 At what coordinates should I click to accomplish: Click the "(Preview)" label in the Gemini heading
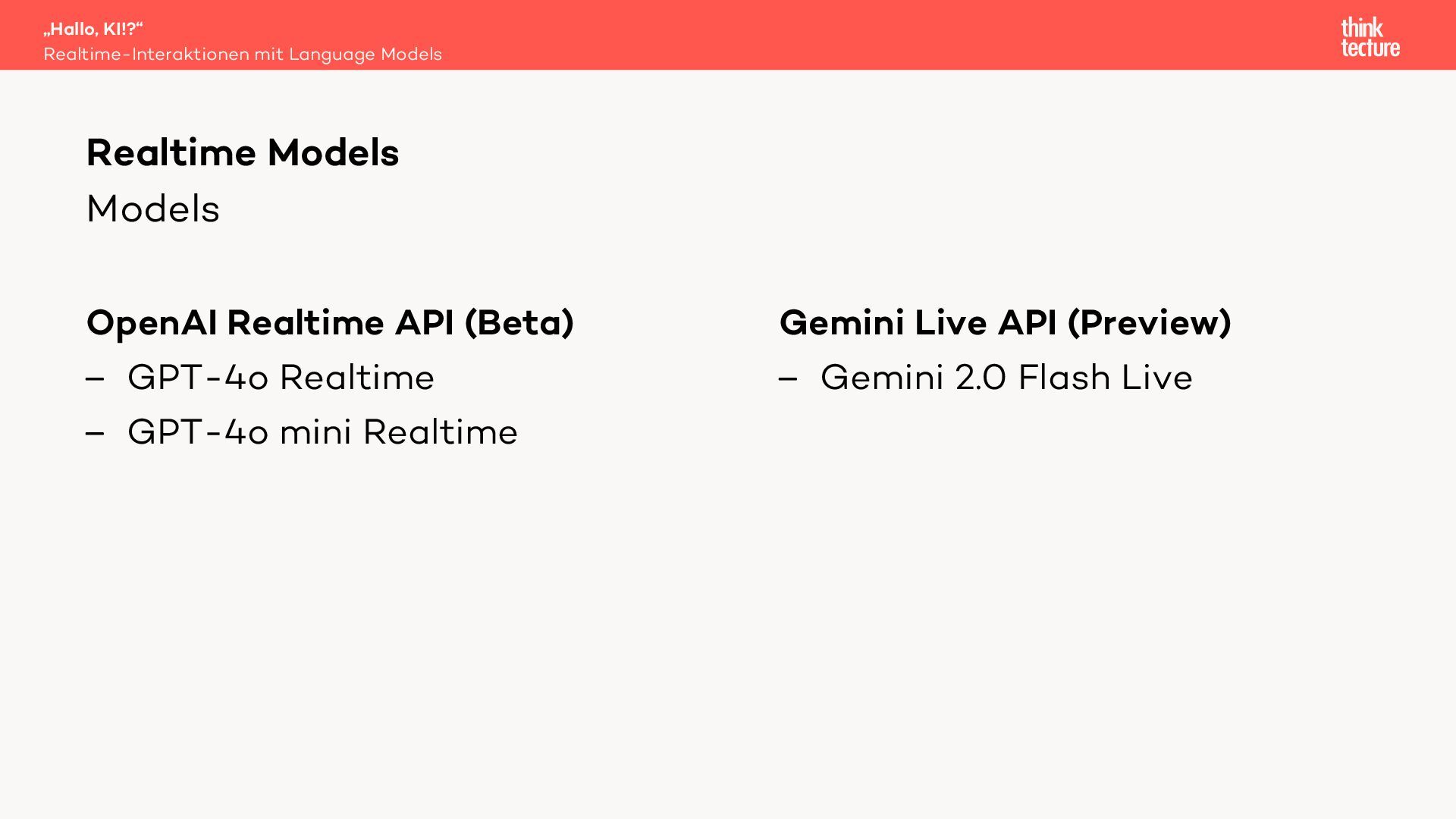point(1149,322)
